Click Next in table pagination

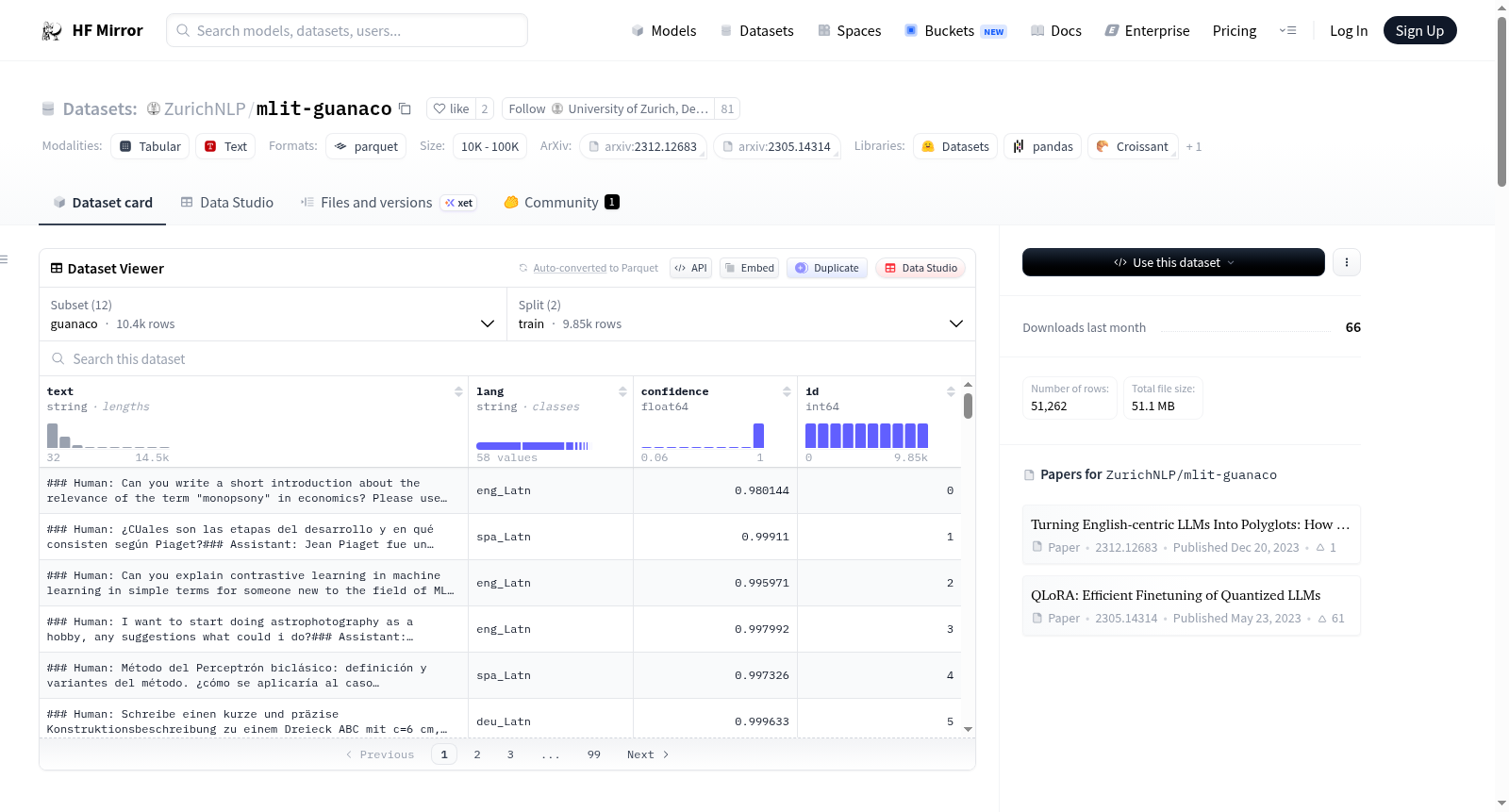[x=648, y=754]
